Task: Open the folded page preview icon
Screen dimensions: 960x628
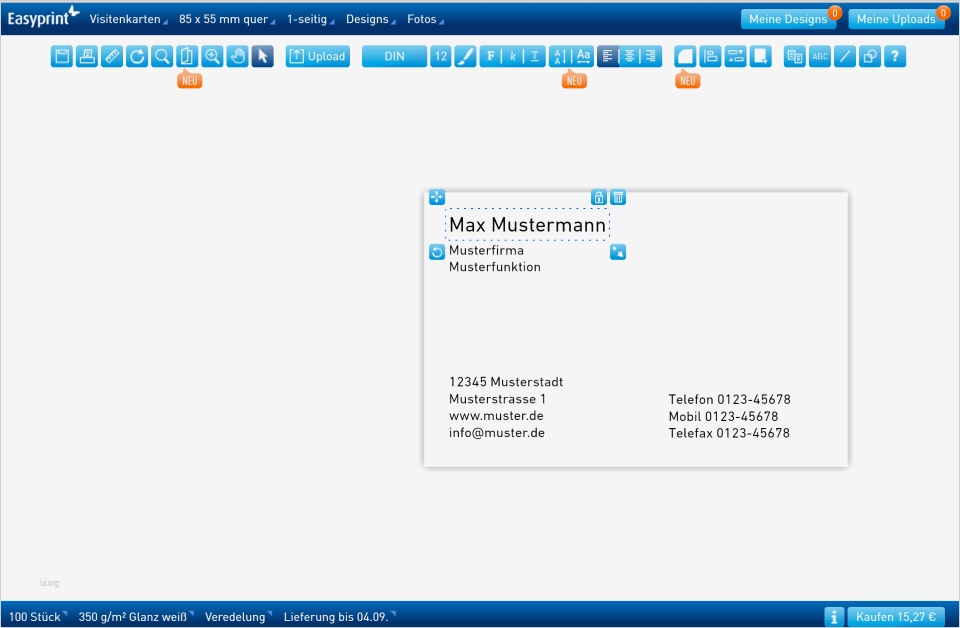Action: coord(187,56)
